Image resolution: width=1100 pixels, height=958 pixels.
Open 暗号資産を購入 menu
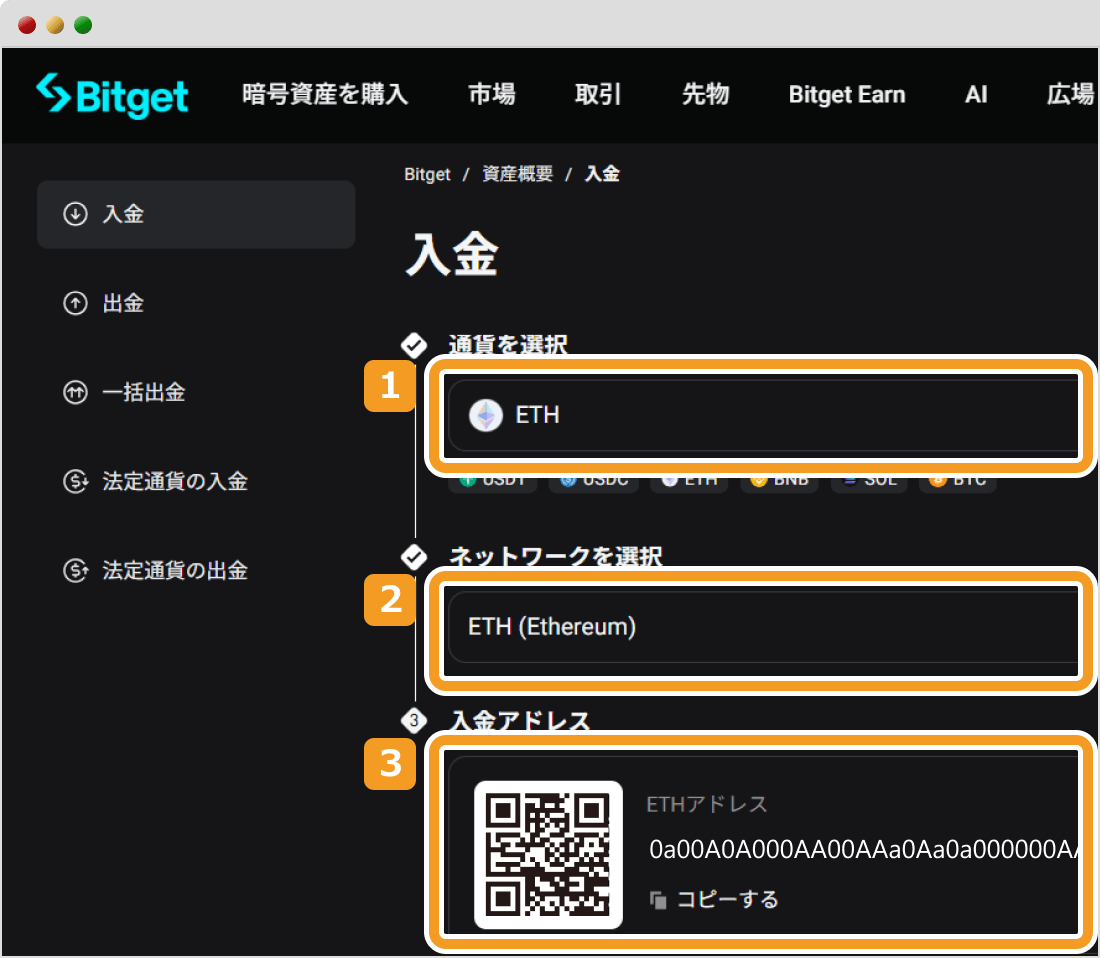(x=326, y=94)
